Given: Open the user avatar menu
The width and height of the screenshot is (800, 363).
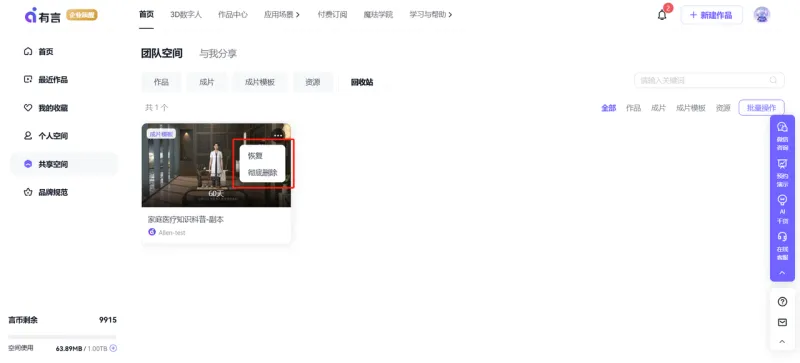Looking at the screenshot, I should point(762,15).
